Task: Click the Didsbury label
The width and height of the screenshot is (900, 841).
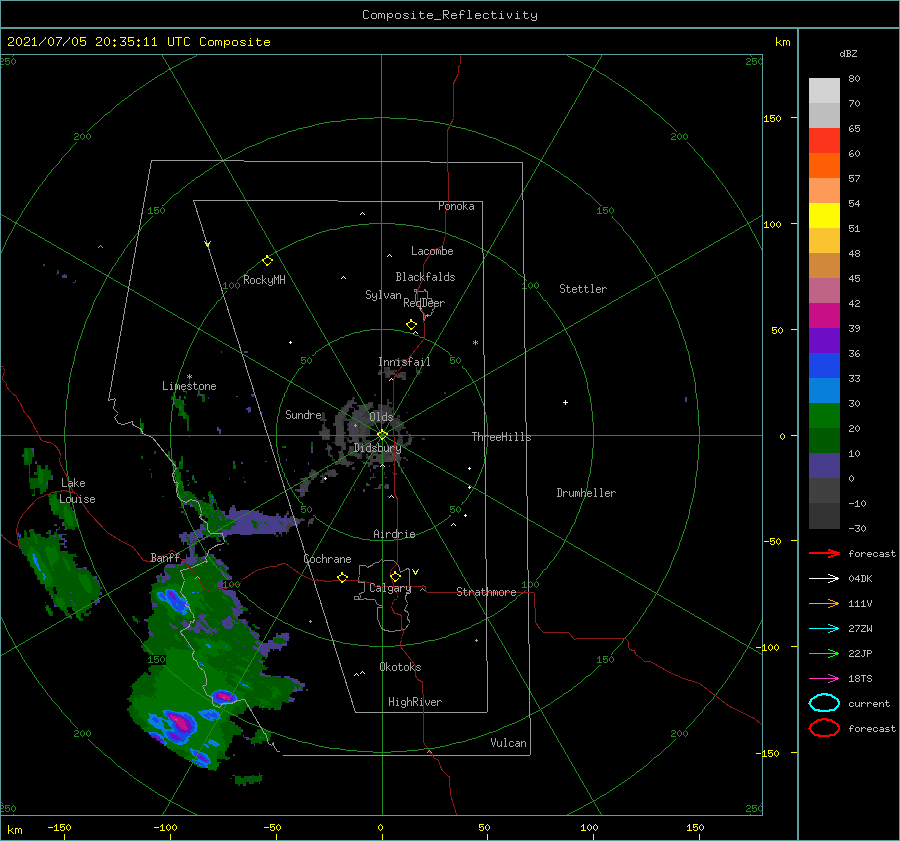Action: (378, 448)
